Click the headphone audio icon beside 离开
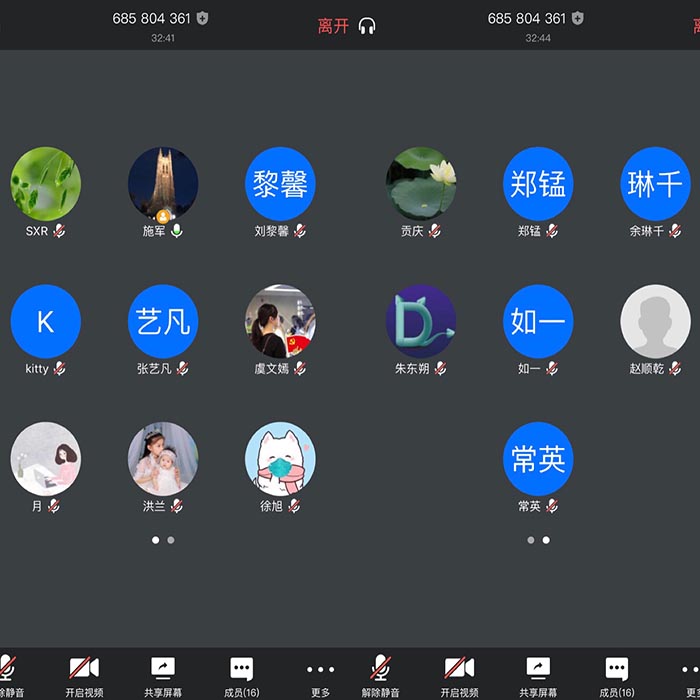Screen dimensions: 700x700 [x=367, y=26]
